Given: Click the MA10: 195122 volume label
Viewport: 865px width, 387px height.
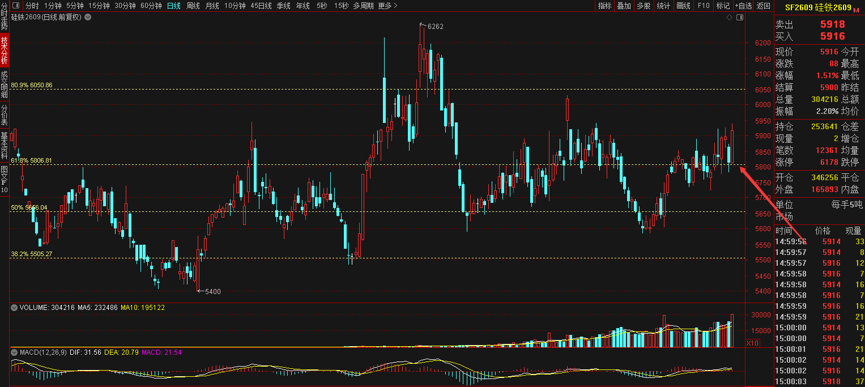Looking at the screenshot, I should point(142,308).
